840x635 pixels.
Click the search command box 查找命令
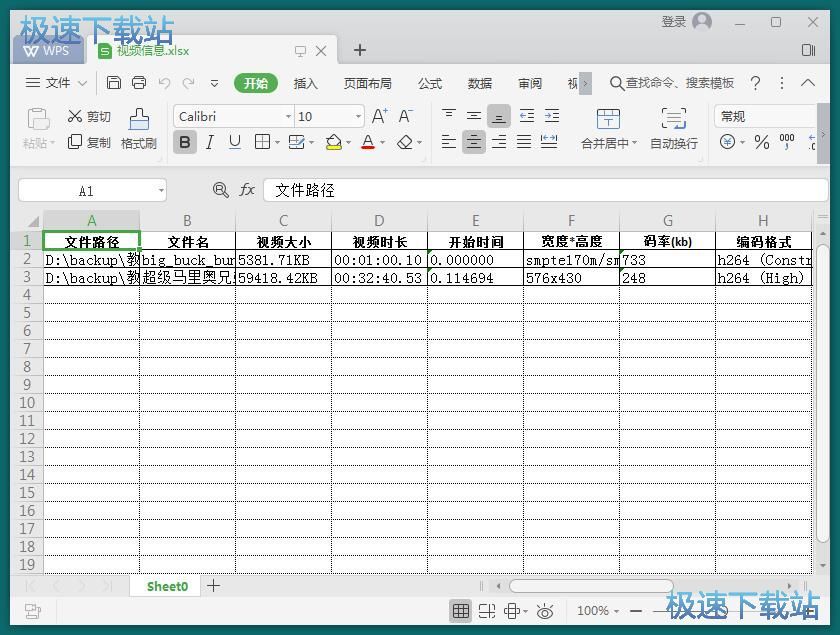671,83
